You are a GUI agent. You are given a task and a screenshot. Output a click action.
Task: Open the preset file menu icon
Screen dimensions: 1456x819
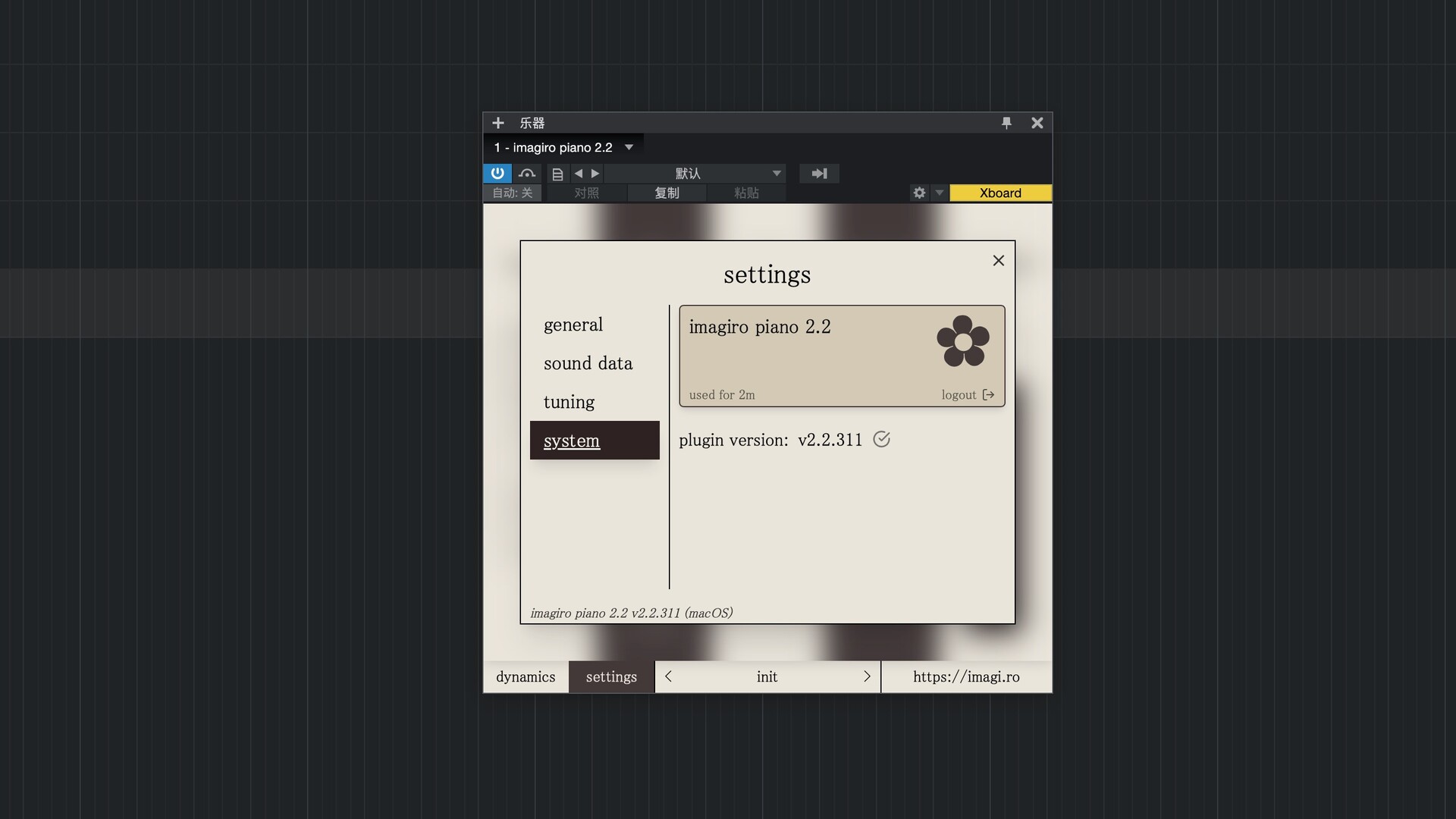557,174
